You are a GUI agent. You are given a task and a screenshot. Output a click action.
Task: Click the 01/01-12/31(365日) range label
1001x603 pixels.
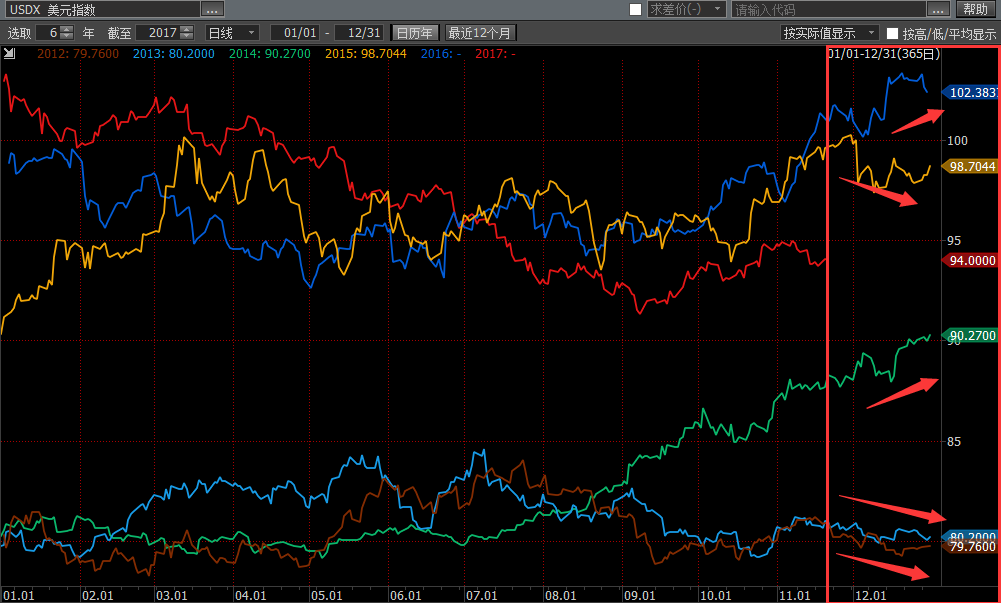coord(885,54)
